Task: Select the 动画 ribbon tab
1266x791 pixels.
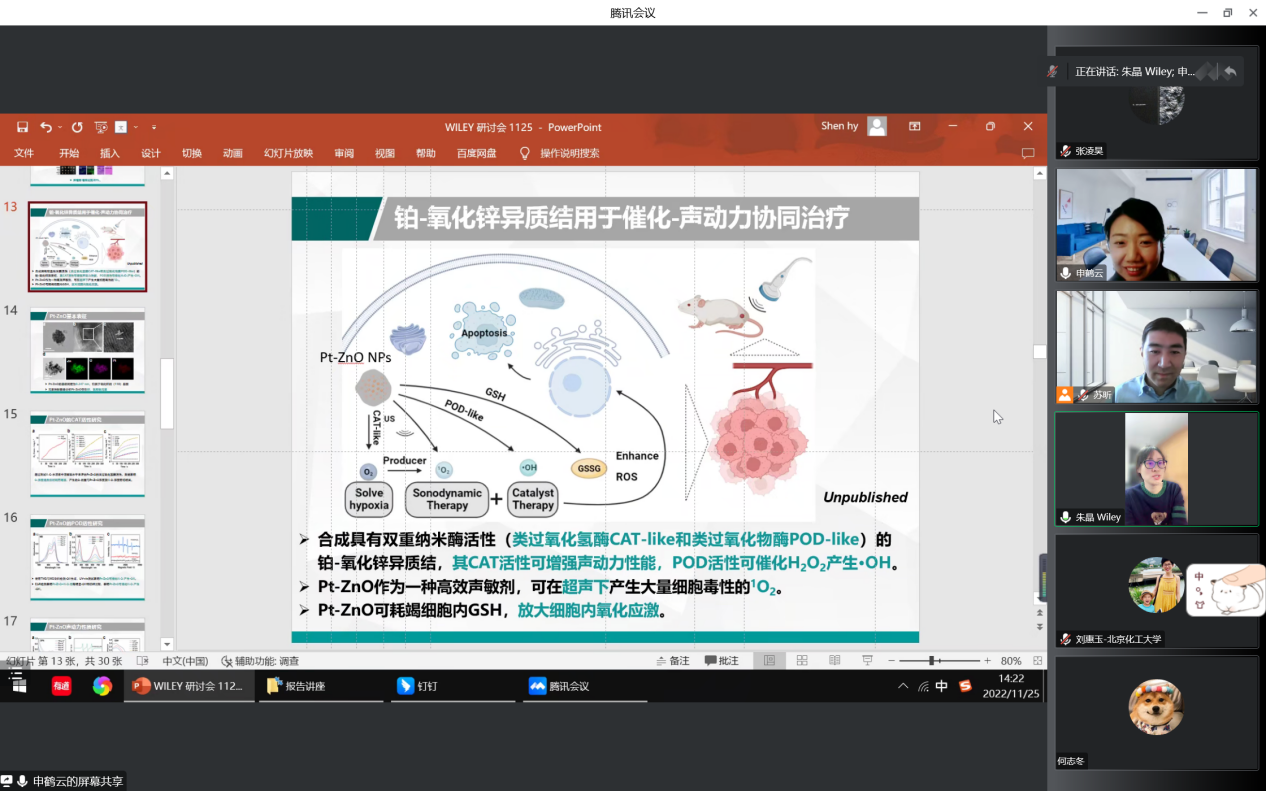Action: pos(233,153)
